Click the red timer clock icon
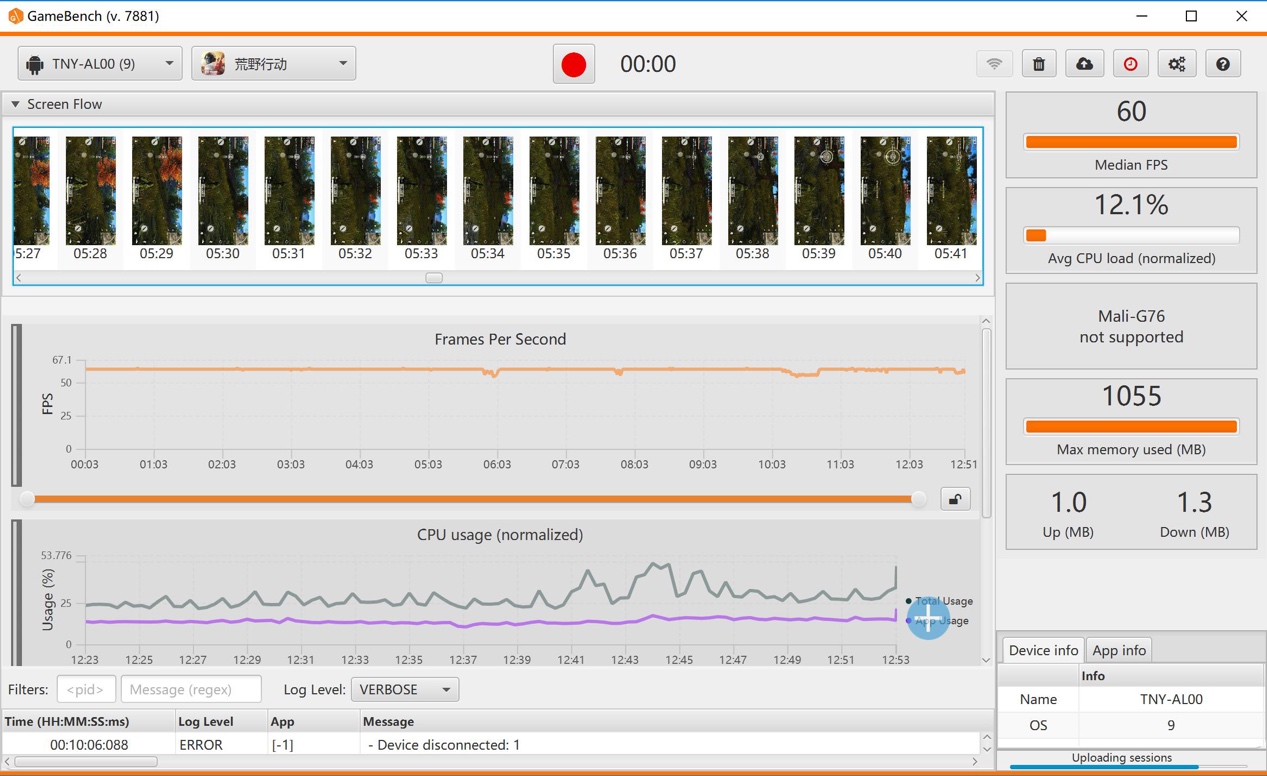The height and width of the screenshot is (776, 1267). pyautogui.click(x=1130, y=64)
